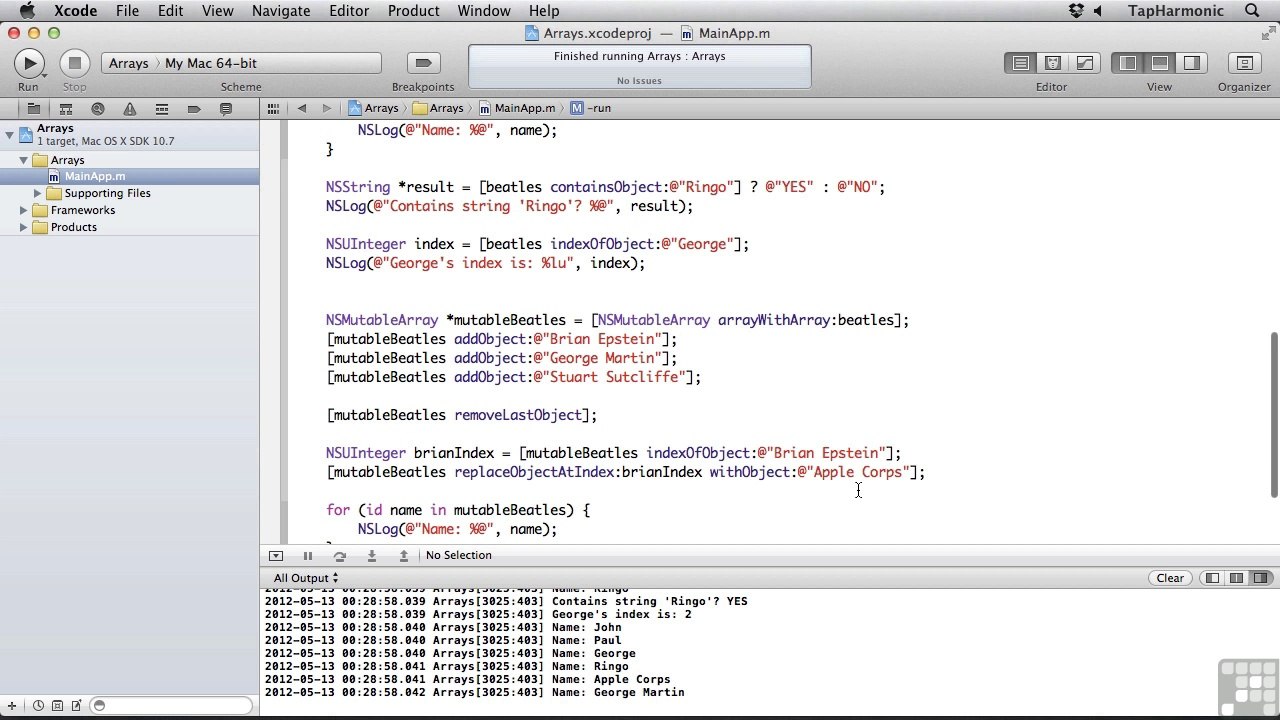Open the Symbol navigator
1280x720 pixels.
[x=66, y=109]
